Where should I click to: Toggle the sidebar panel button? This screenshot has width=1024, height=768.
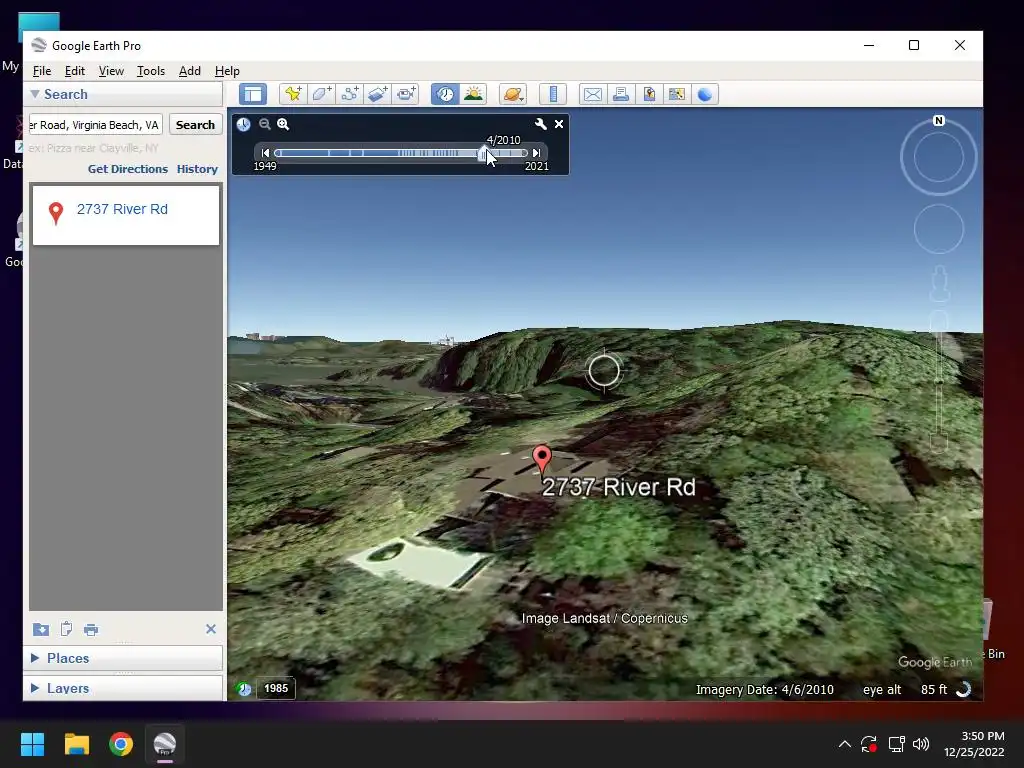253,94
